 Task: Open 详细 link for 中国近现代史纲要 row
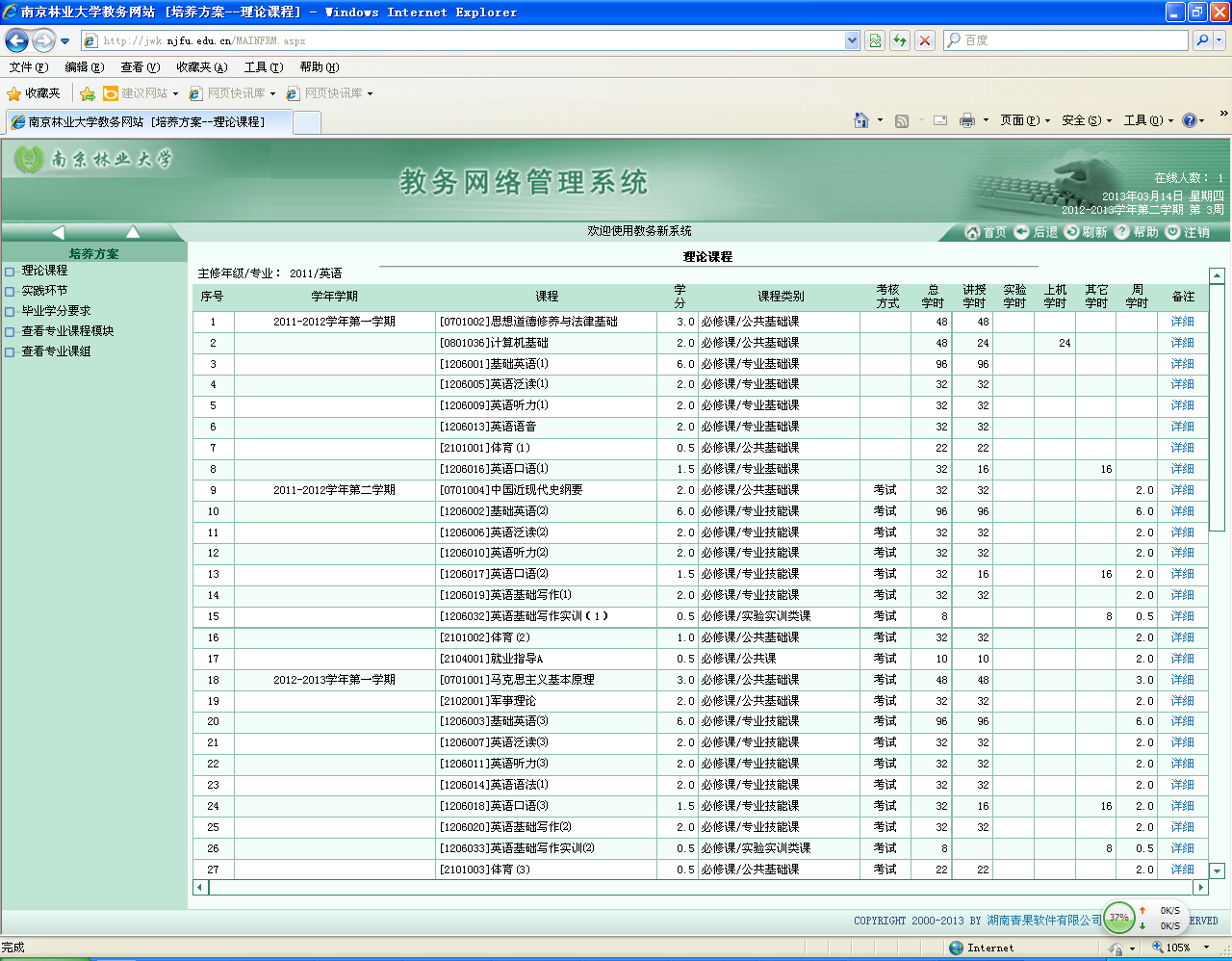[1182, 490]
